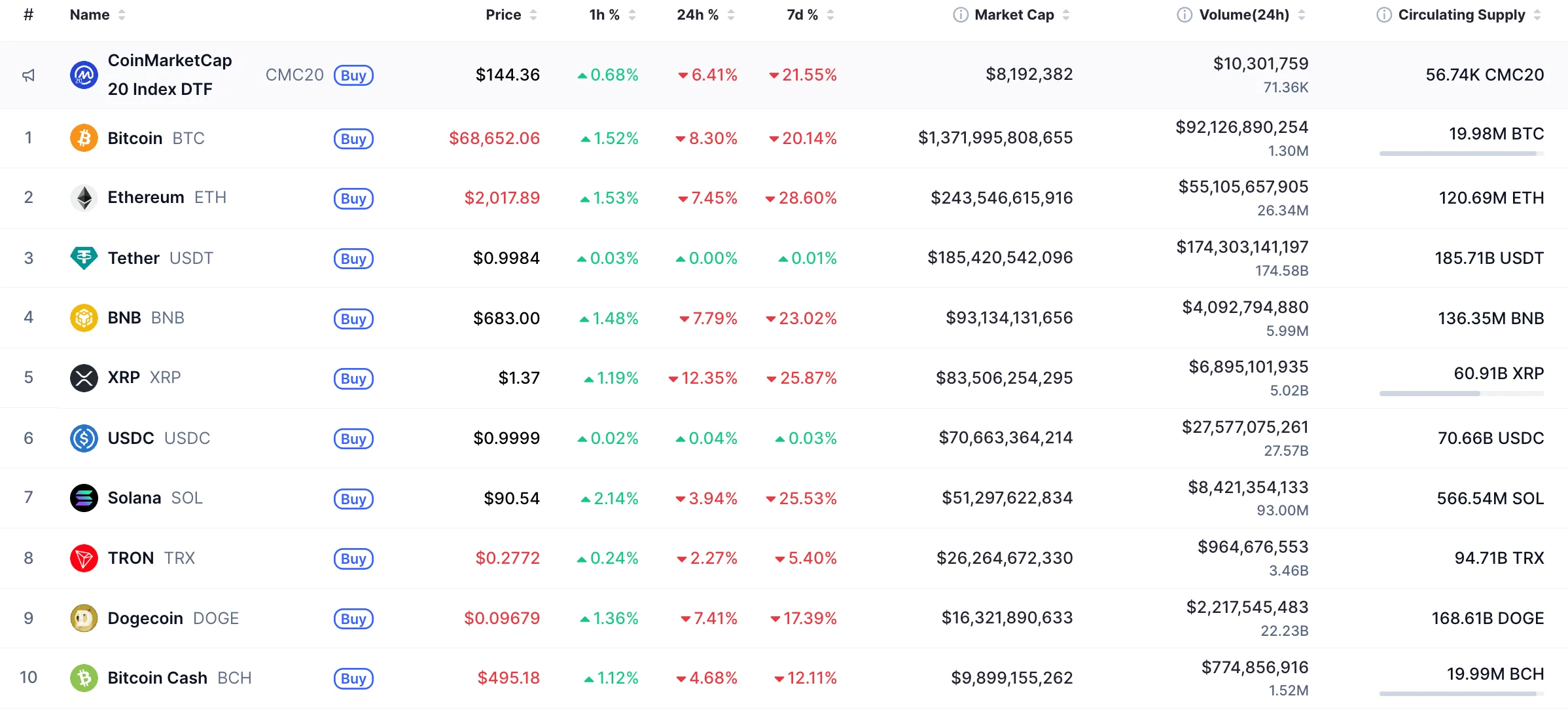Click the XRP black logo icon
This screenshot has width=1568, height=719.
(84, 378)
